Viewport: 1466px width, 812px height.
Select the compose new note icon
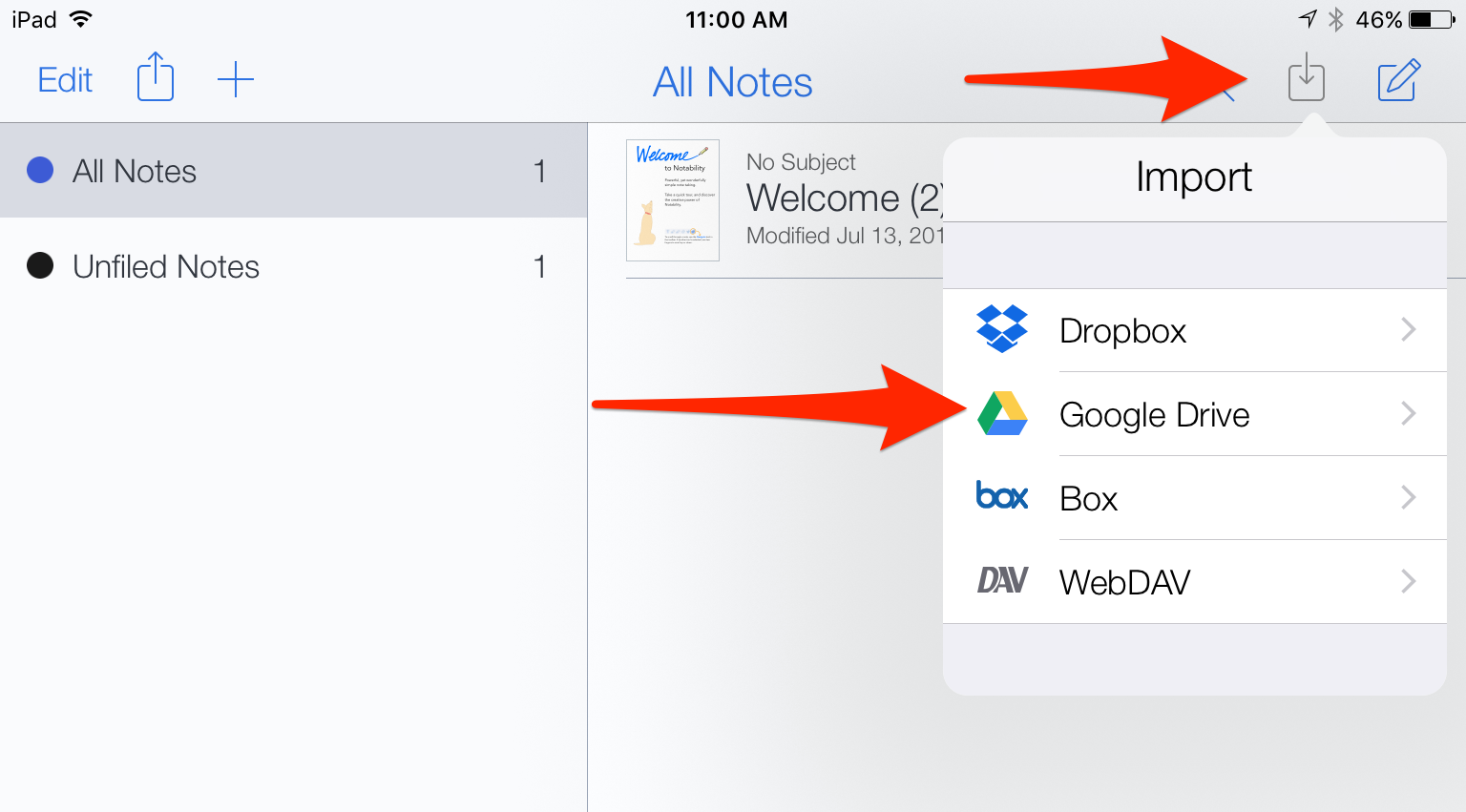[1396, 80]
